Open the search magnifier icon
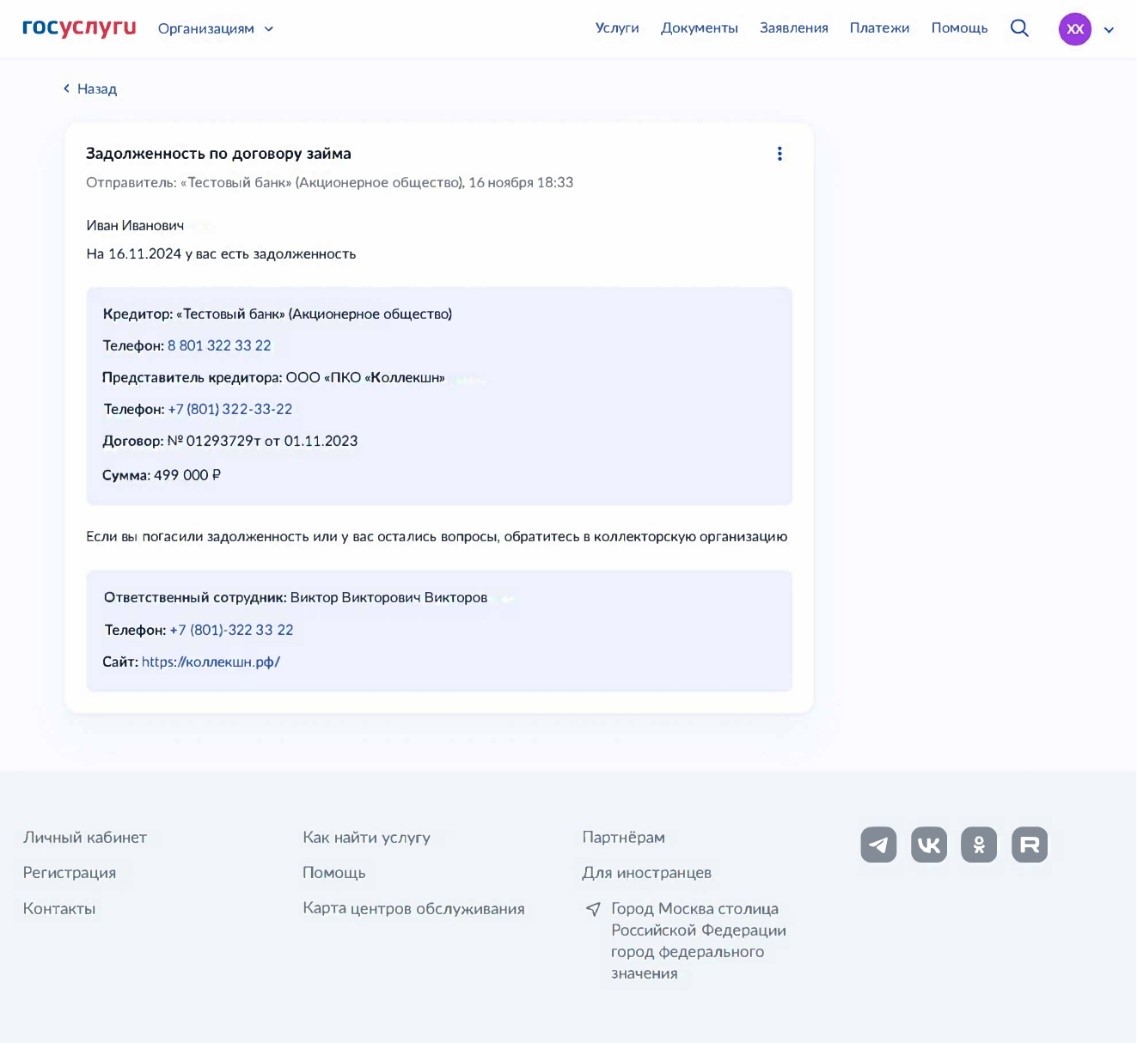Image resolution: width=1137 pixels, height=1043 pixels. click(x=1019, y=28)
